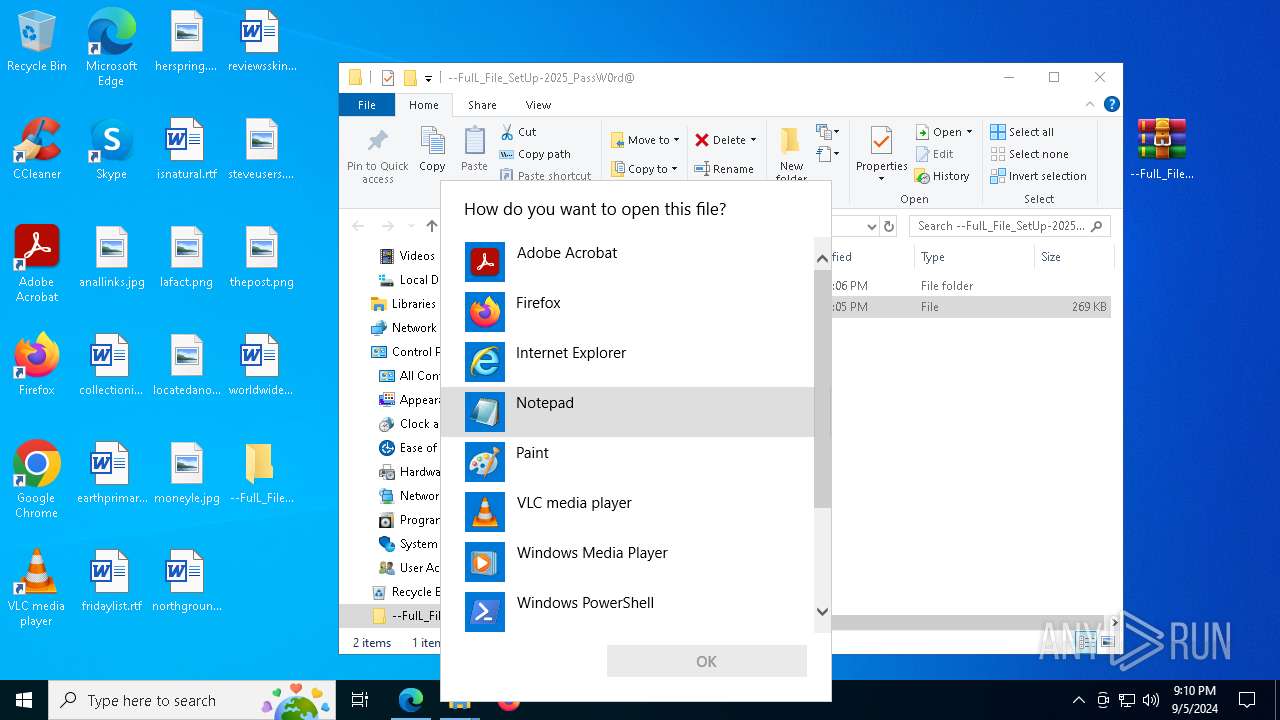The image size is (1280, 720).
Task: Expand the Open dropdown in ribbon
Action: (944, 132)
